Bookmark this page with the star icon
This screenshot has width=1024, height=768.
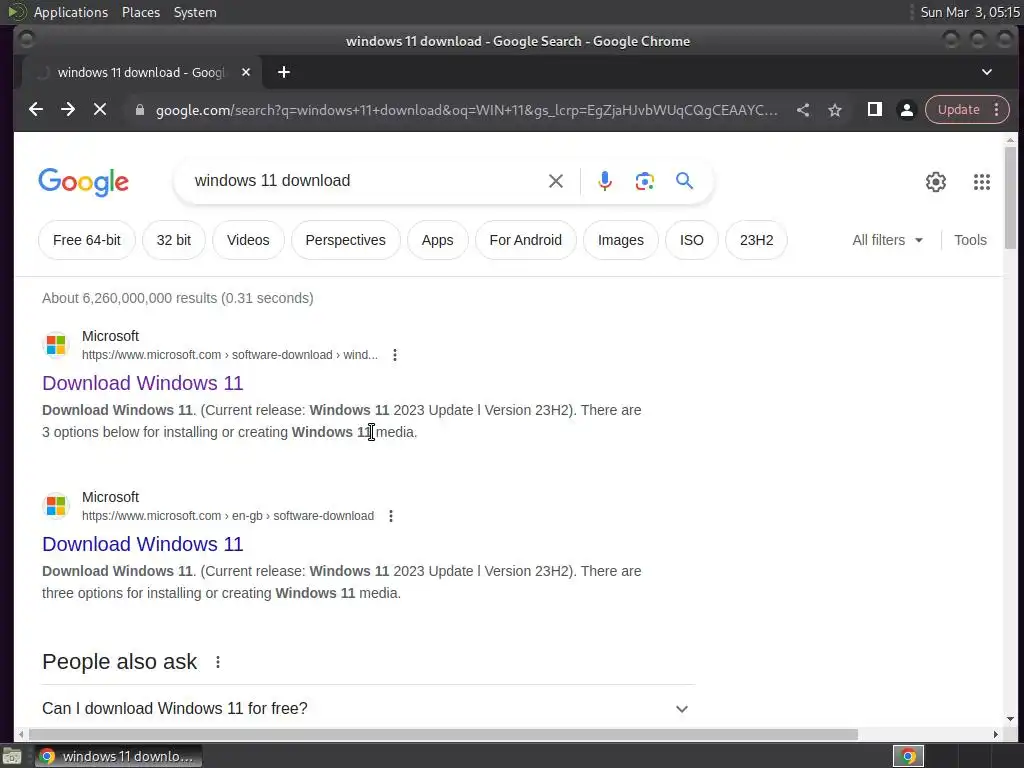pos(835,110)
